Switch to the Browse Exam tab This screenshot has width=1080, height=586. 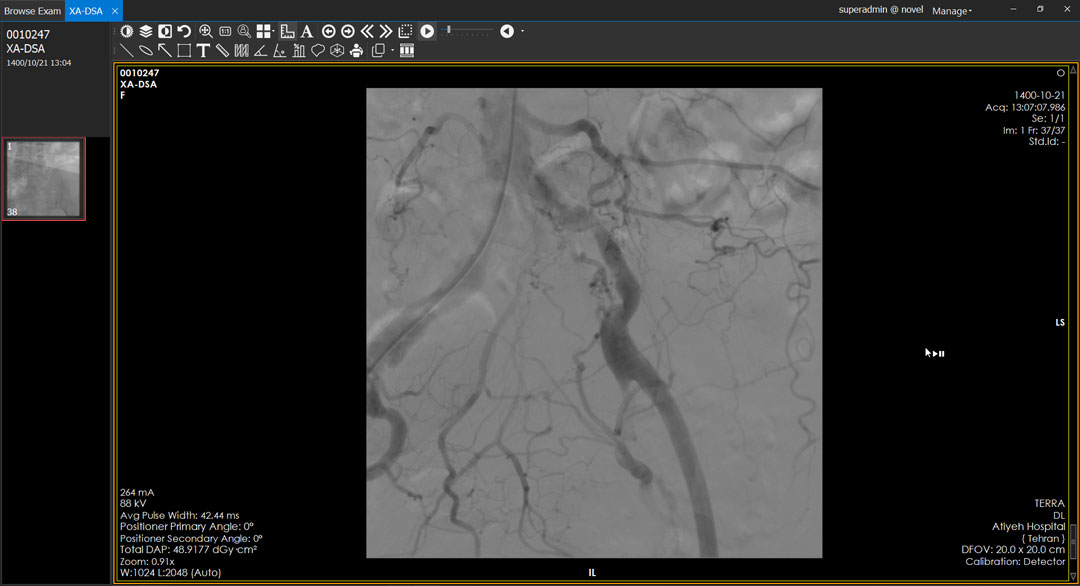32,11
